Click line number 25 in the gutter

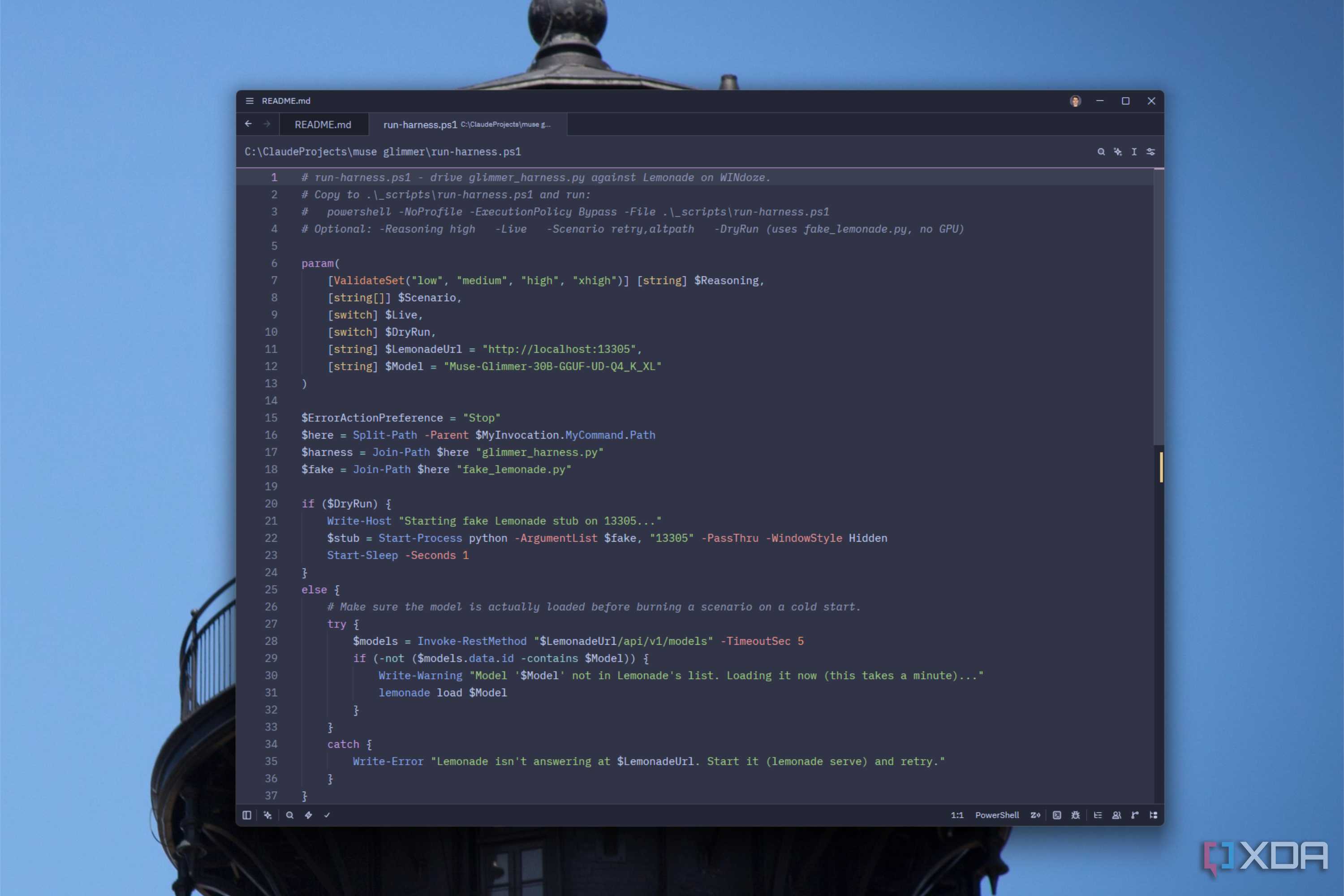click(271, 589)
